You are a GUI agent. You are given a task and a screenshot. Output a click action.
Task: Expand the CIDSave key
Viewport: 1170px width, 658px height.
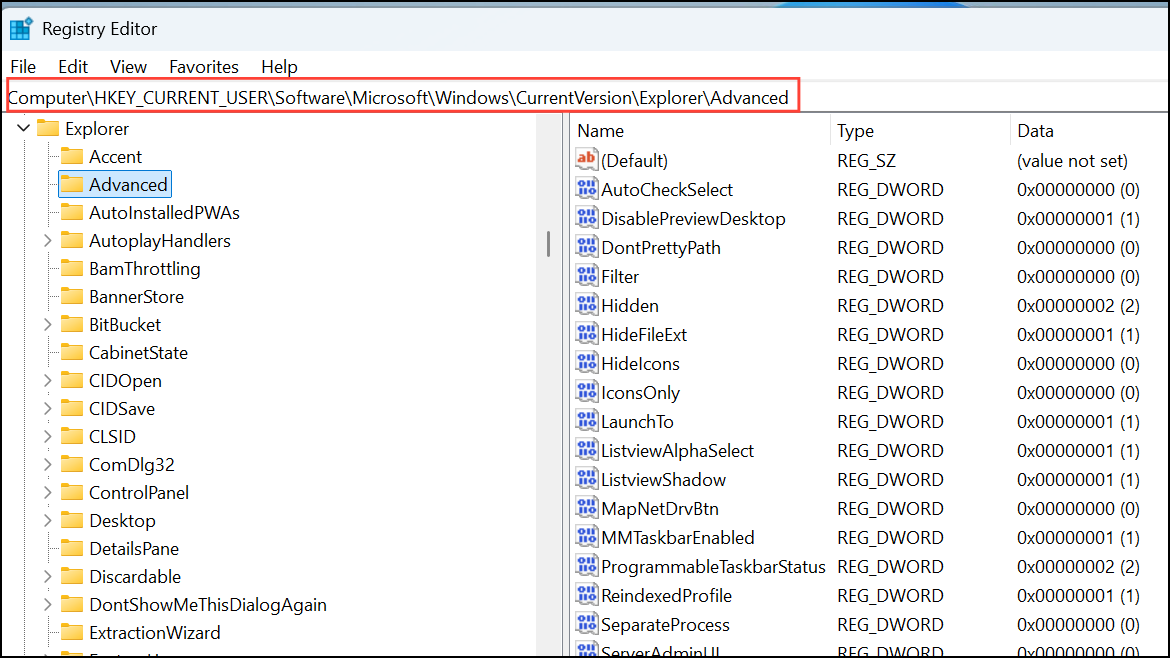coord(48,409)
